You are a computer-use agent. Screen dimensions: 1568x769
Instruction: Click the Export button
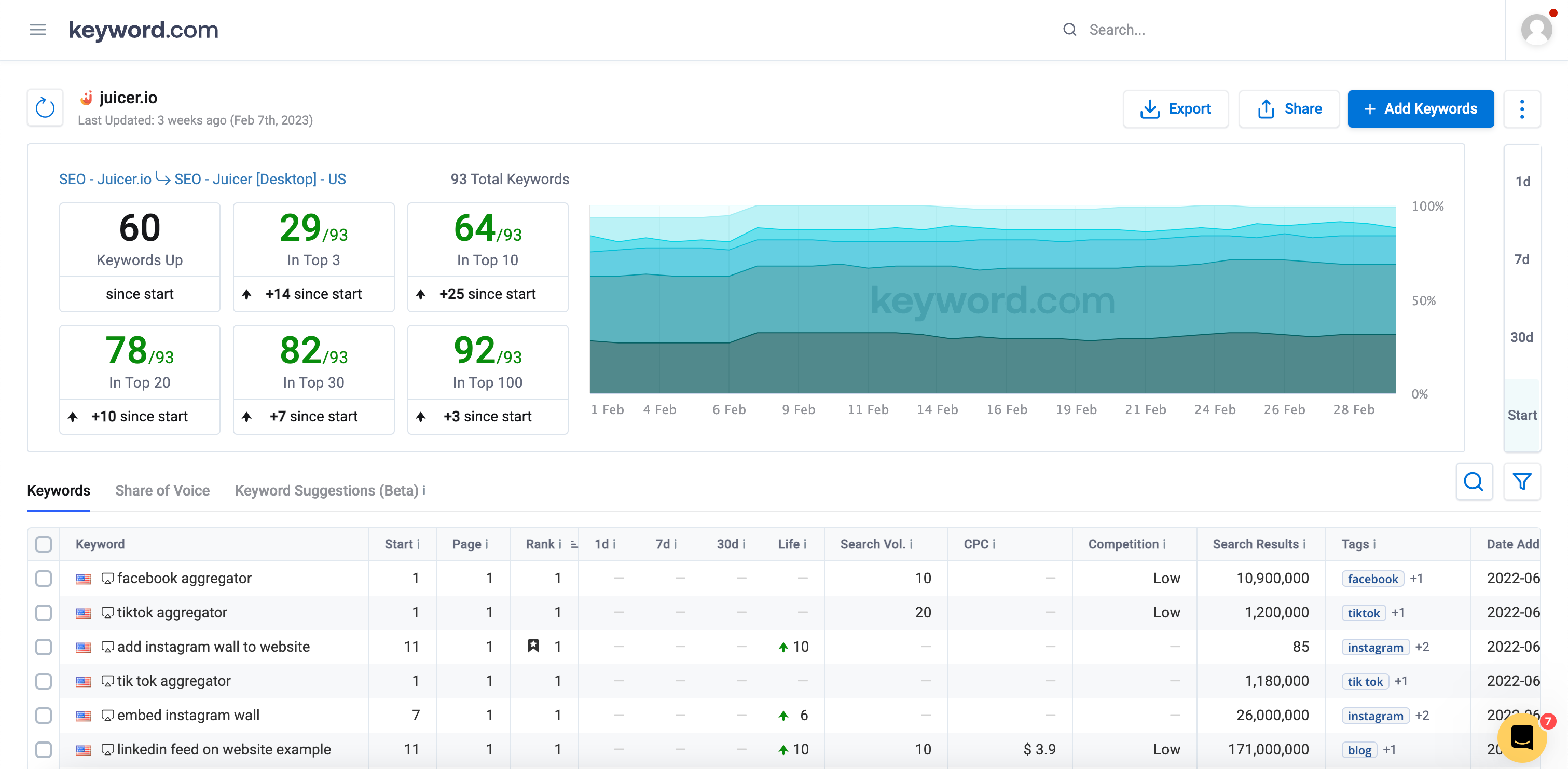point(1175,109)
